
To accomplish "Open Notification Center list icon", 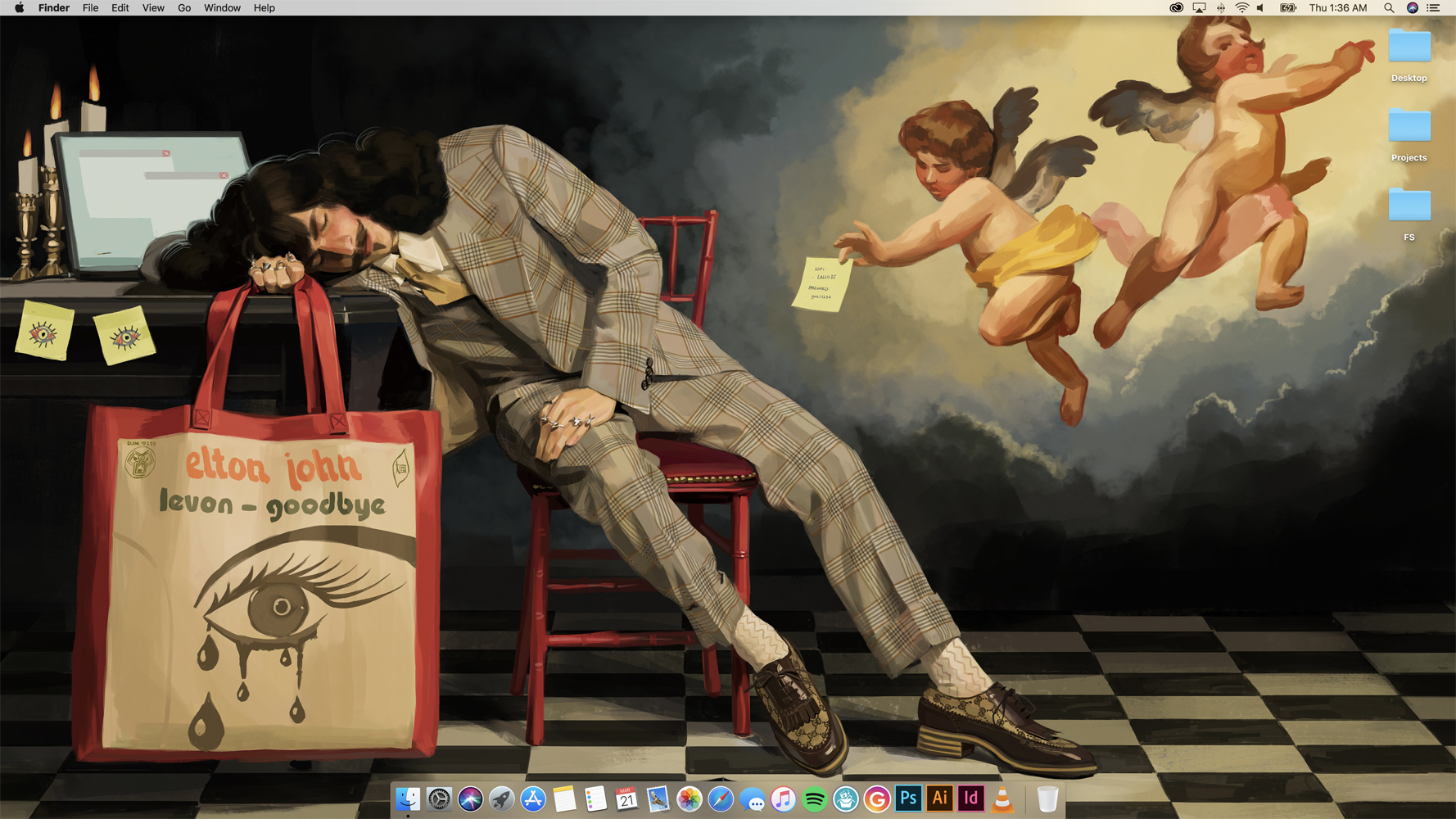I will click(1433, 7).
